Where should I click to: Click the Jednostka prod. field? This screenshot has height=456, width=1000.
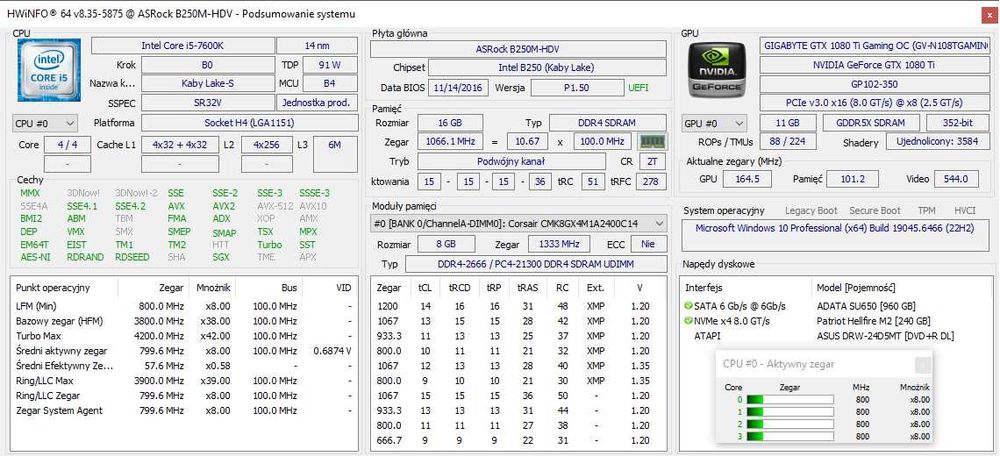(x=316, y=103)
